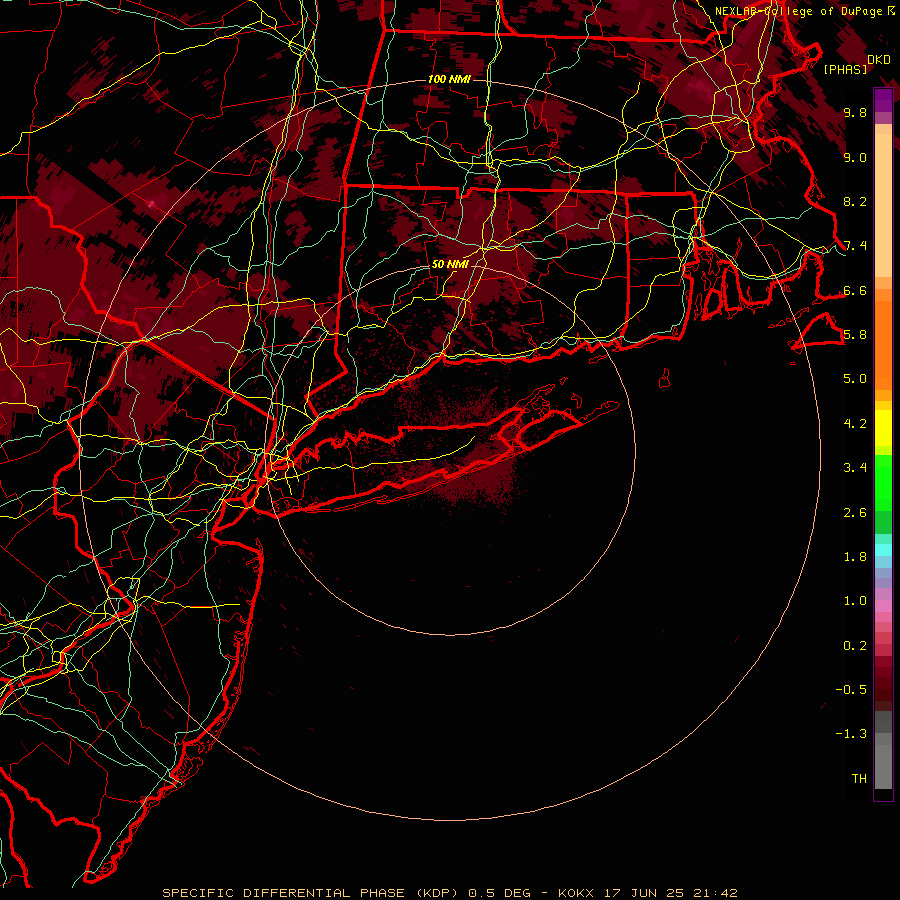Click the cyan segment of the color bar
Viewport: 900px width, 900px height.
tap(883, 550)
